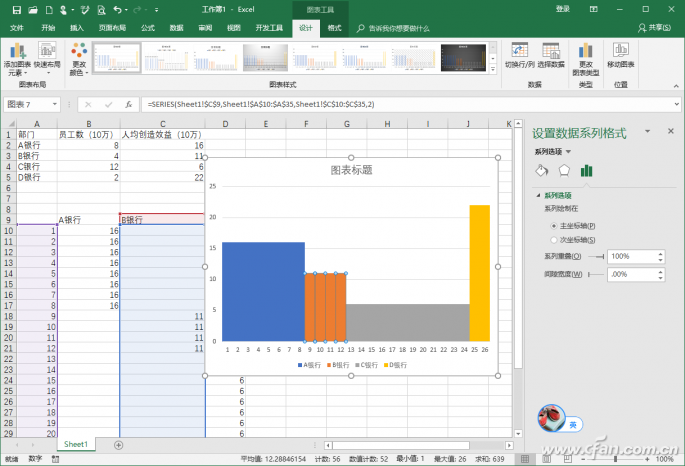
Task: Click the New document icon in quick access toolbar
Action: point(49,10)
